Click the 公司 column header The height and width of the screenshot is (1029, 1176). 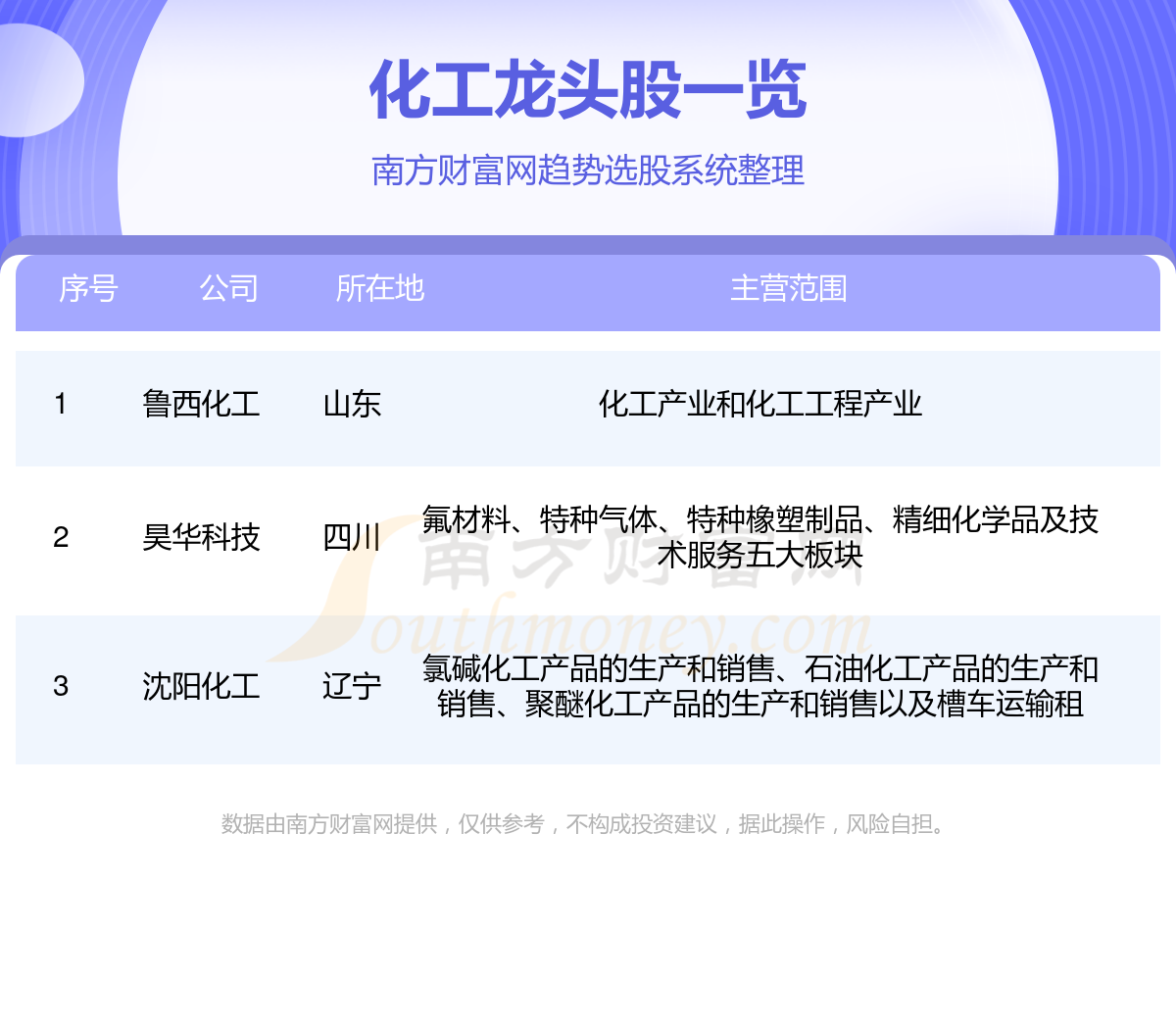click(228, 288)
